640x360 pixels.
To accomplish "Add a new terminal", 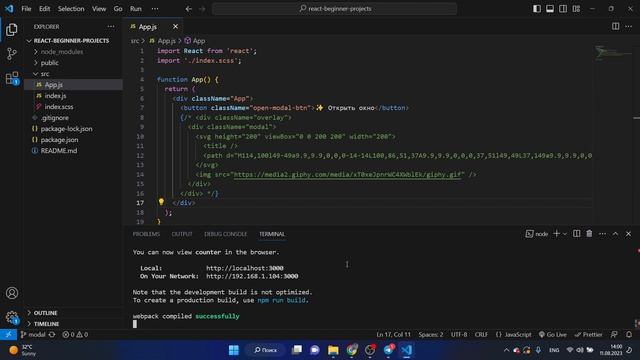I will [x=556, y=233].
